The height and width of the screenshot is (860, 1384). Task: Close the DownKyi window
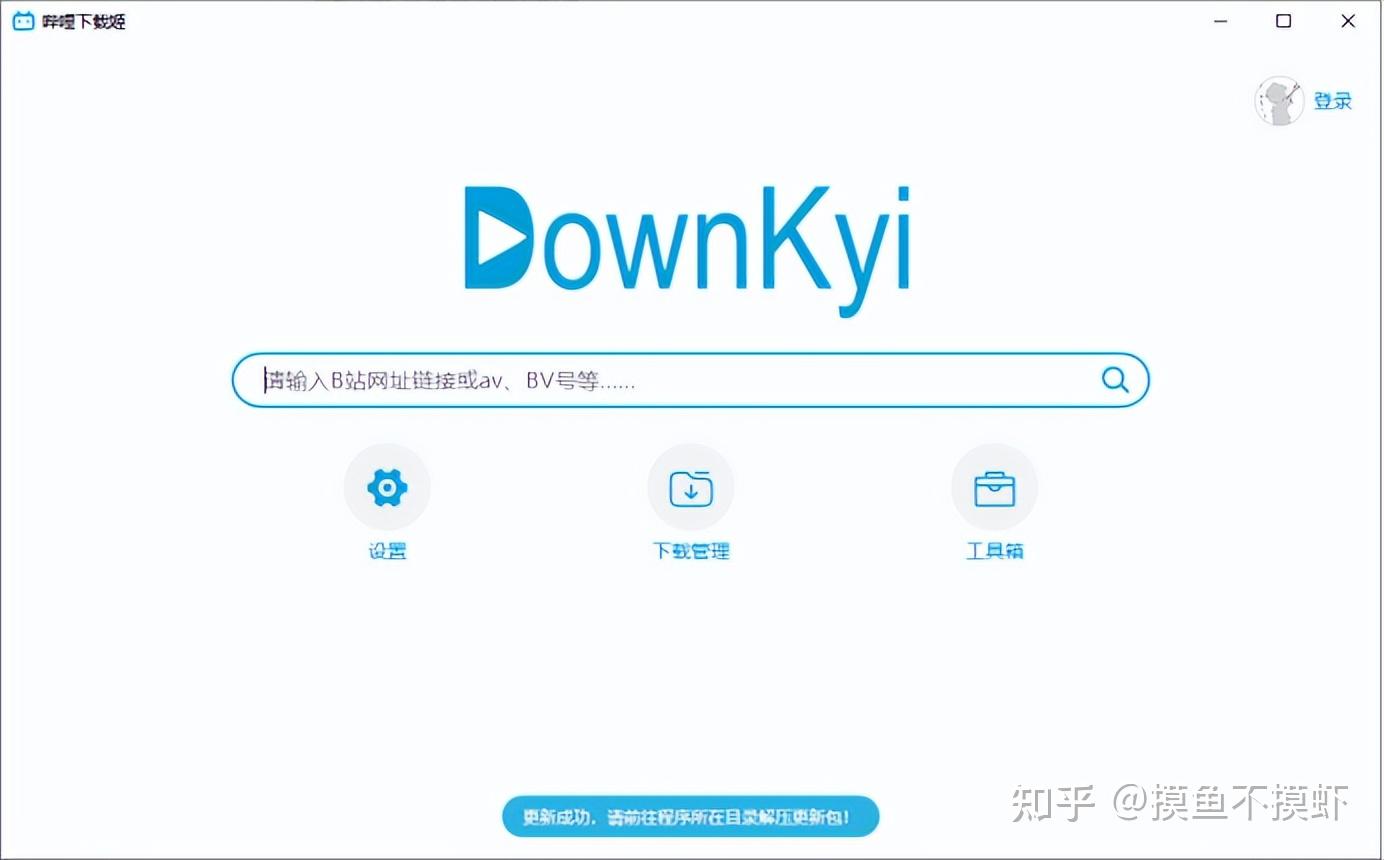pyautogui.click(x=1348, y=21)
